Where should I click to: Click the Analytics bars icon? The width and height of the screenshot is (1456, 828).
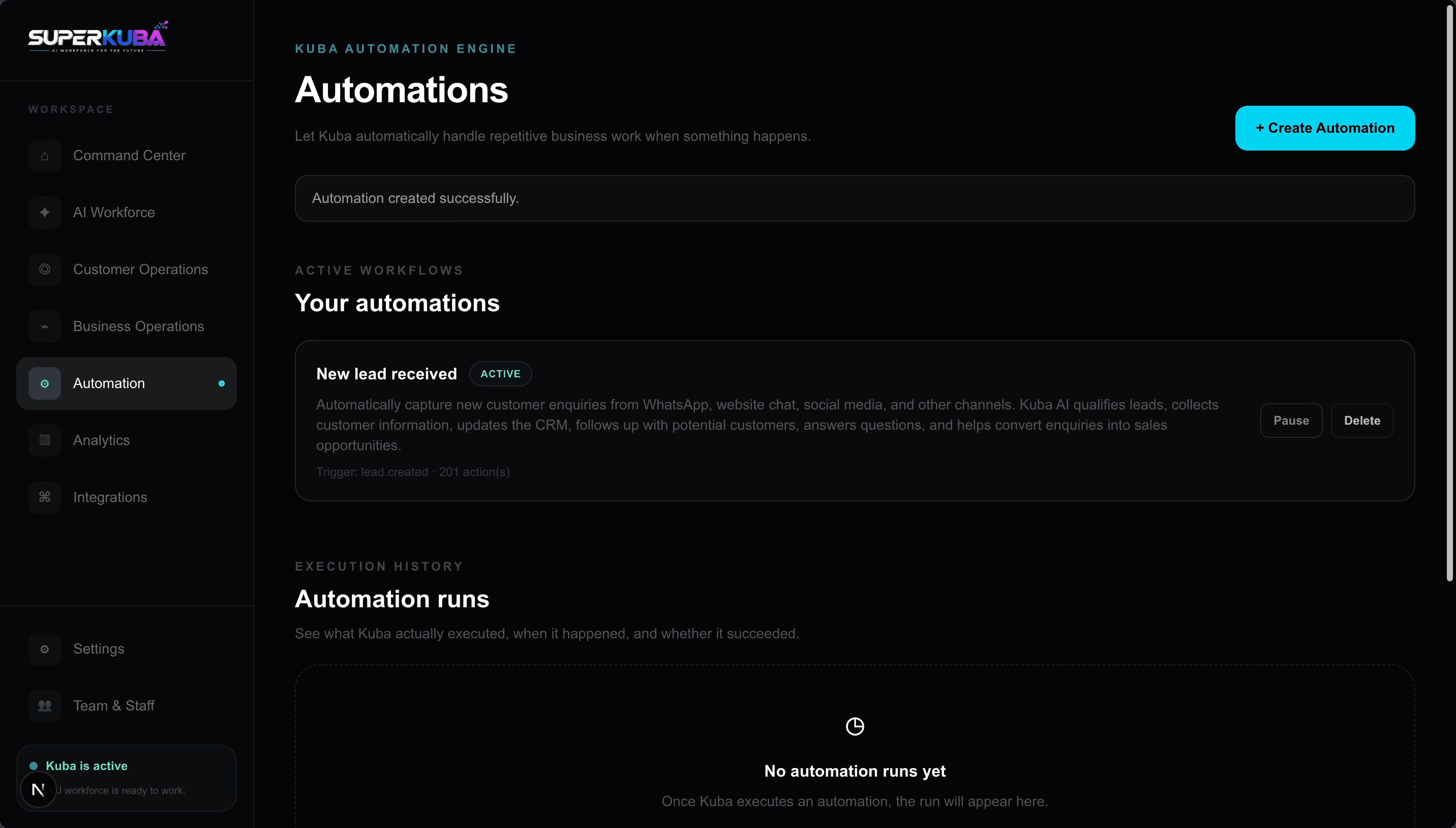44,440
